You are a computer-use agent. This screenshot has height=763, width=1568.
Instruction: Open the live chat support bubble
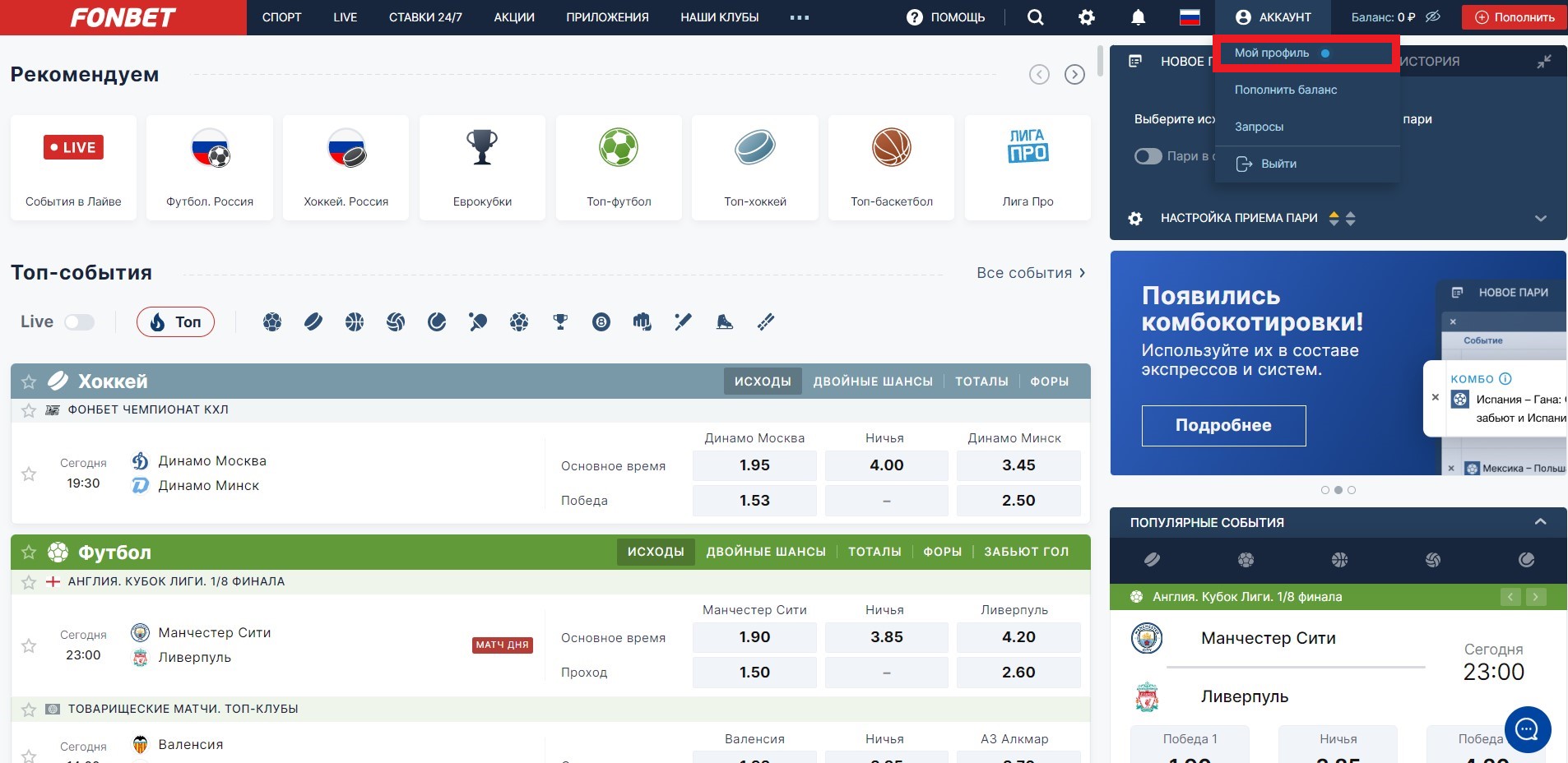1528,729
